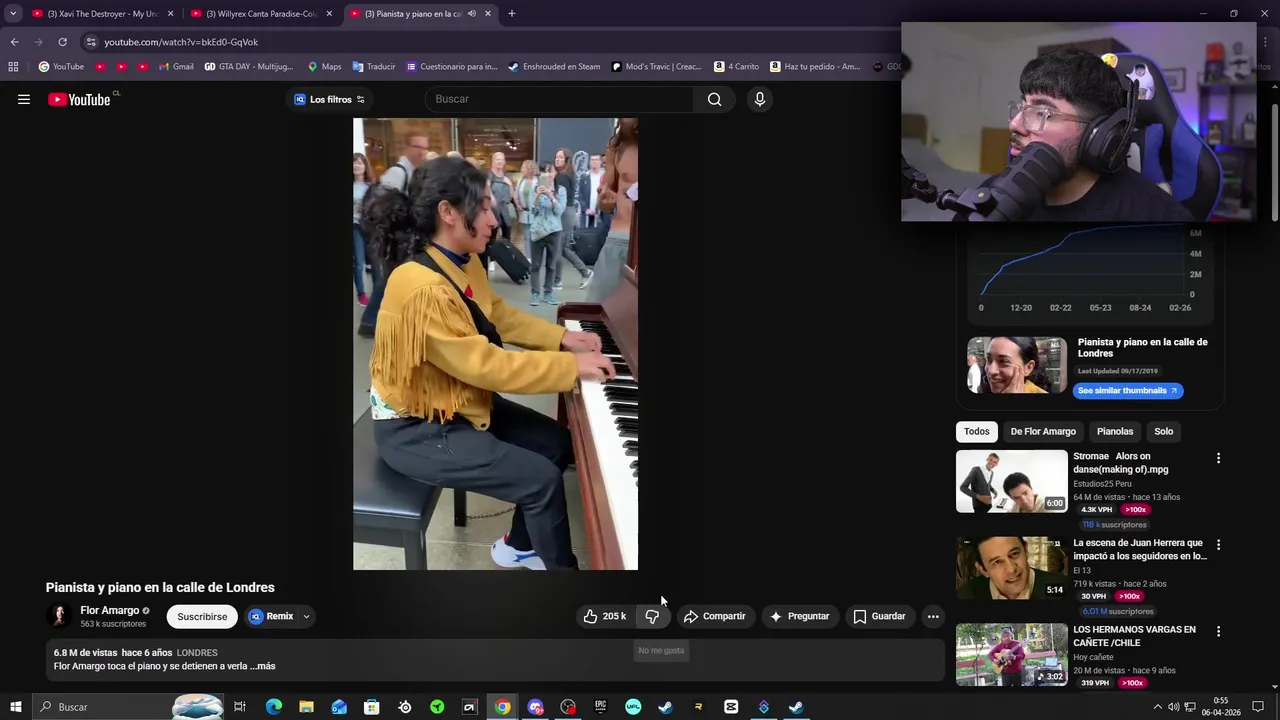This screenshot has width=1280, height=720.
Task: Select the Pianolas filter chip
Action: point(1115,431)
